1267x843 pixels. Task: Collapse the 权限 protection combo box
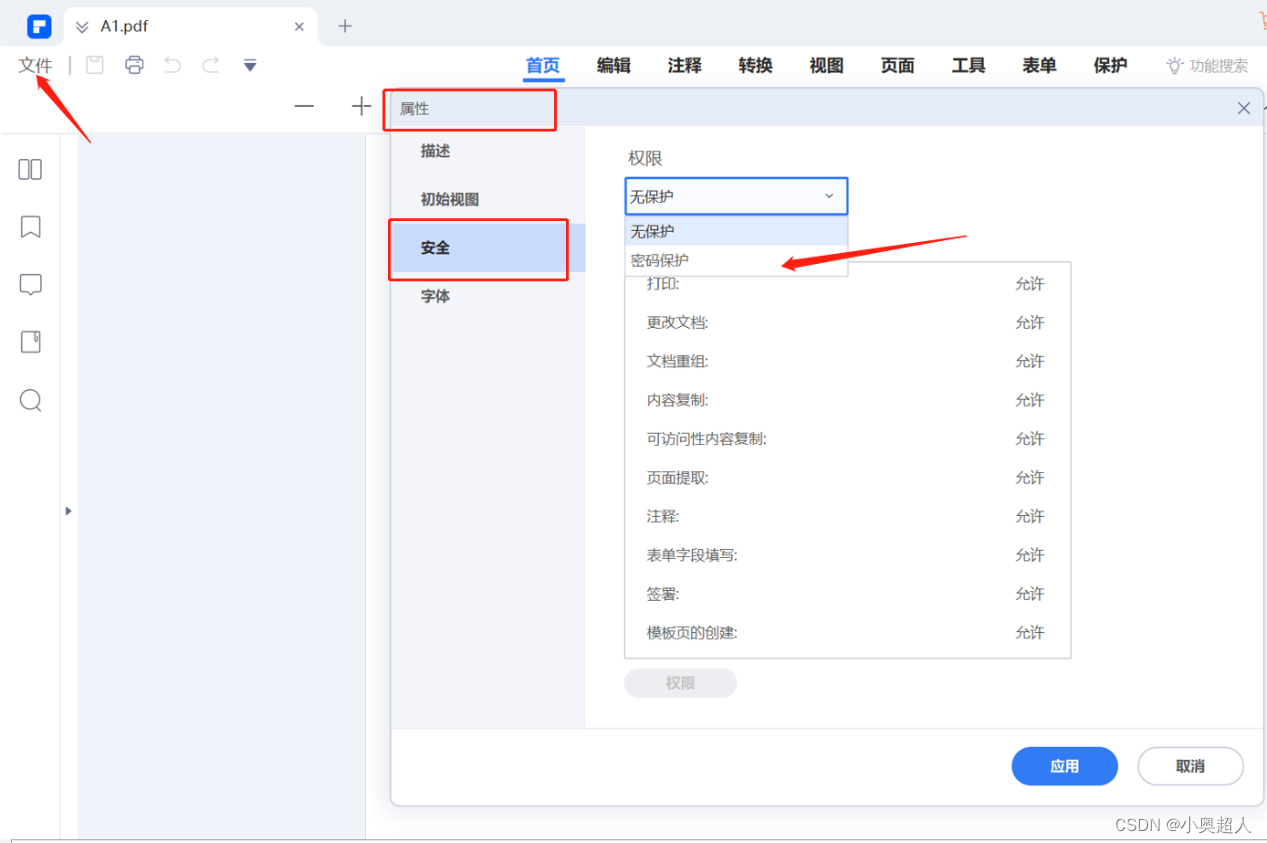(736, 196)
